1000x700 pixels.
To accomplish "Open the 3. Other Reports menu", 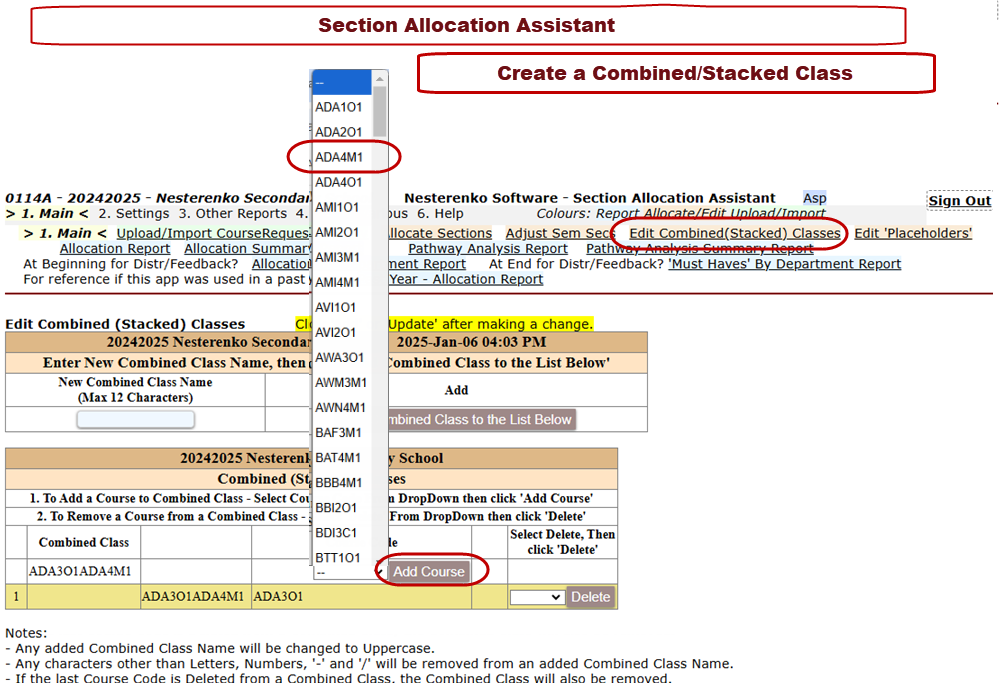I will 225,214.
